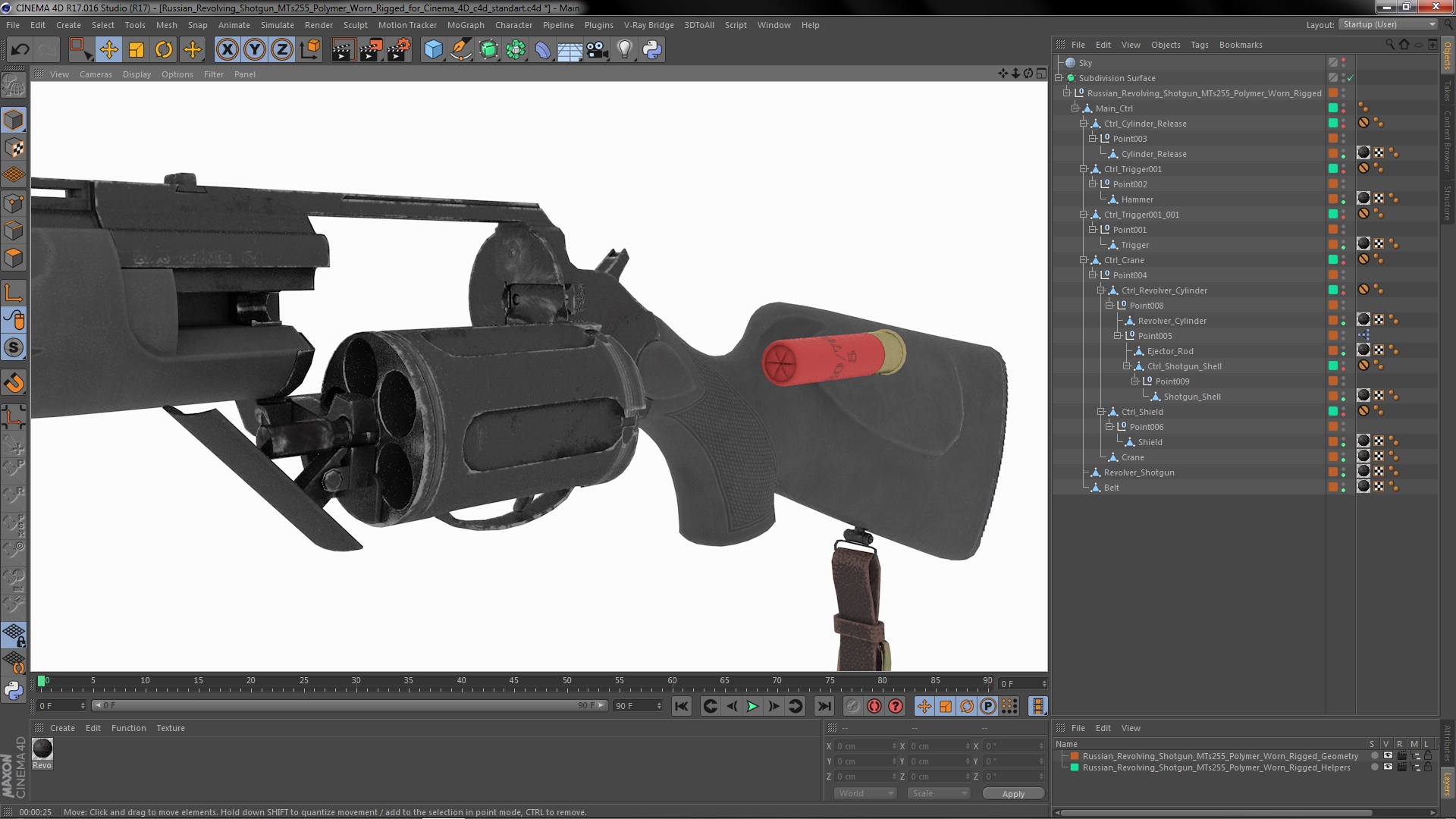Screen dimensions: 1456x819
Task: Add a floor environment object
Action: pos(570,50)
